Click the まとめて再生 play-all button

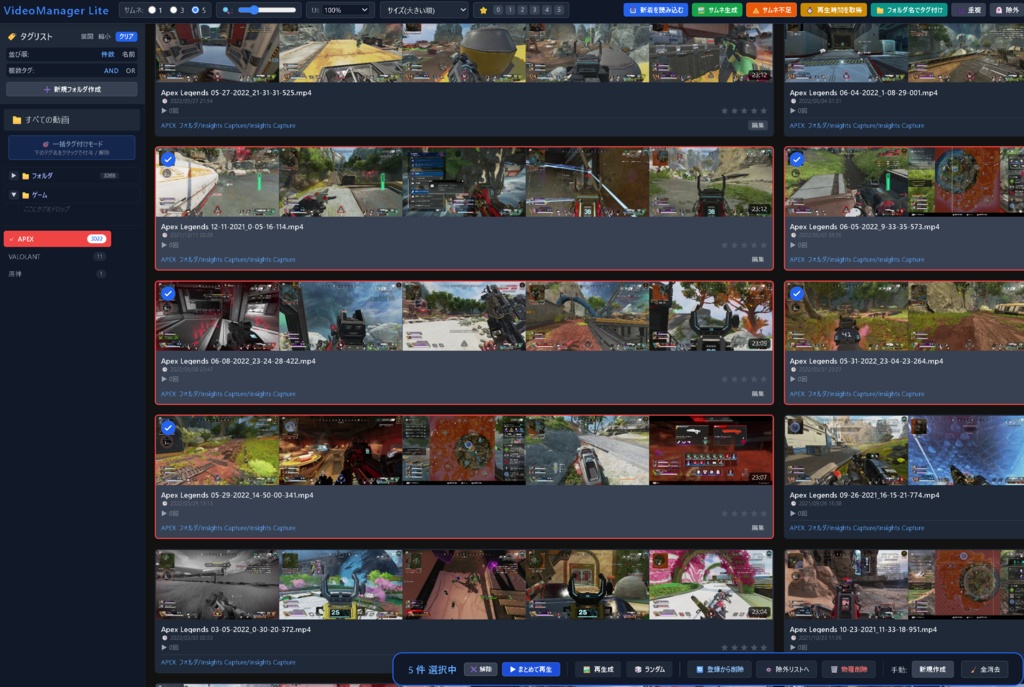click(531, 669)
